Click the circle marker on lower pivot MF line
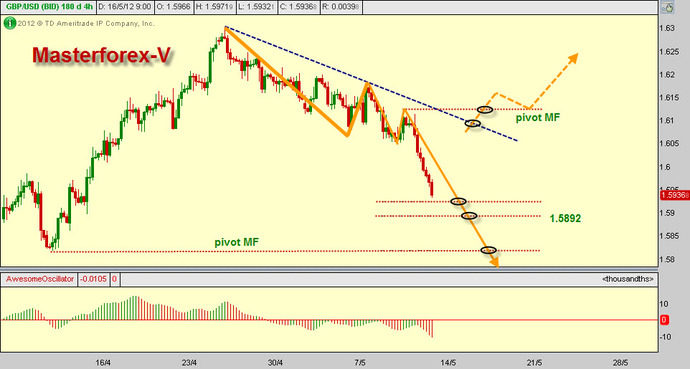 point(489,250)
